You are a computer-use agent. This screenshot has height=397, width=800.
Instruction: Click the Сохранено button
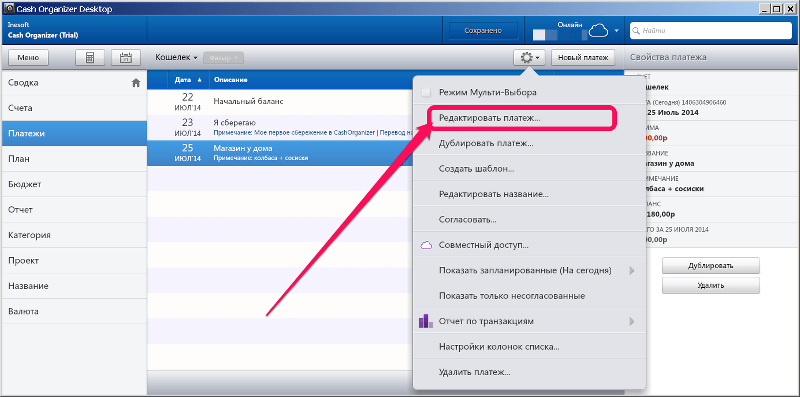pyautogui.click(x=483, y=31)
